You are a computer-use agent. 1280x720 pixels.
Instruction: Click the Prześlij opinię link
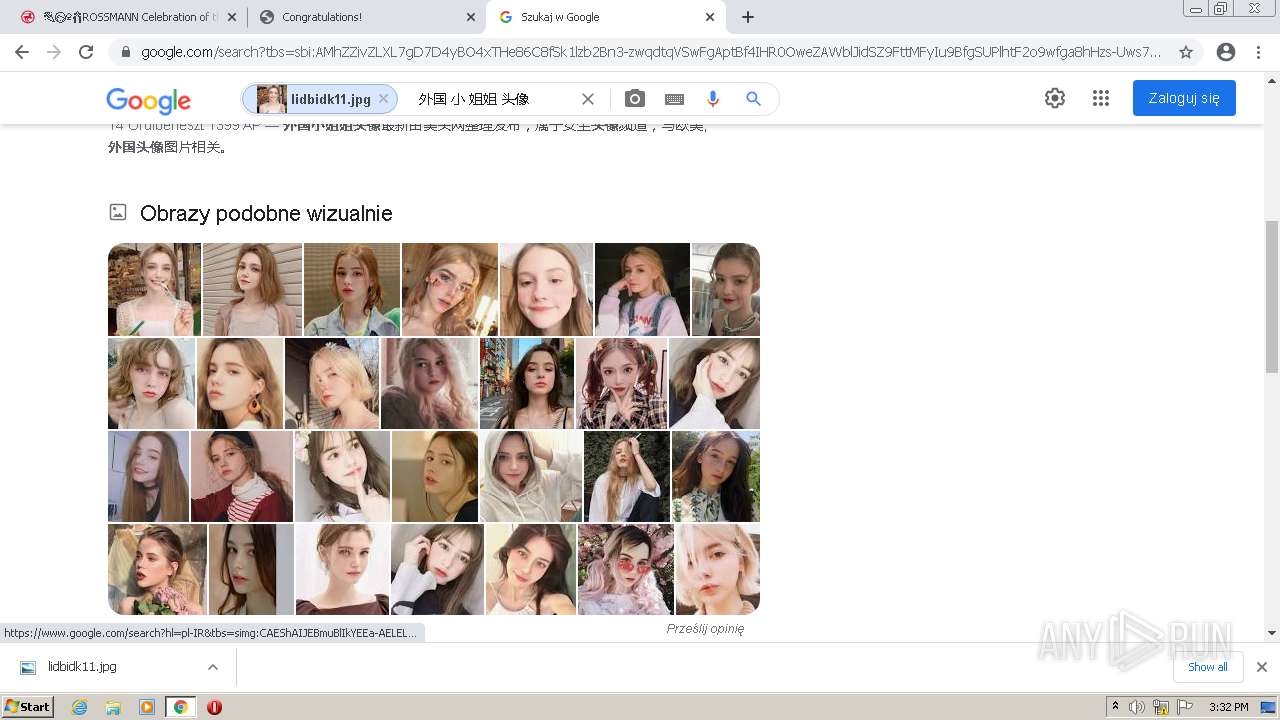click(x=705, y=629)
